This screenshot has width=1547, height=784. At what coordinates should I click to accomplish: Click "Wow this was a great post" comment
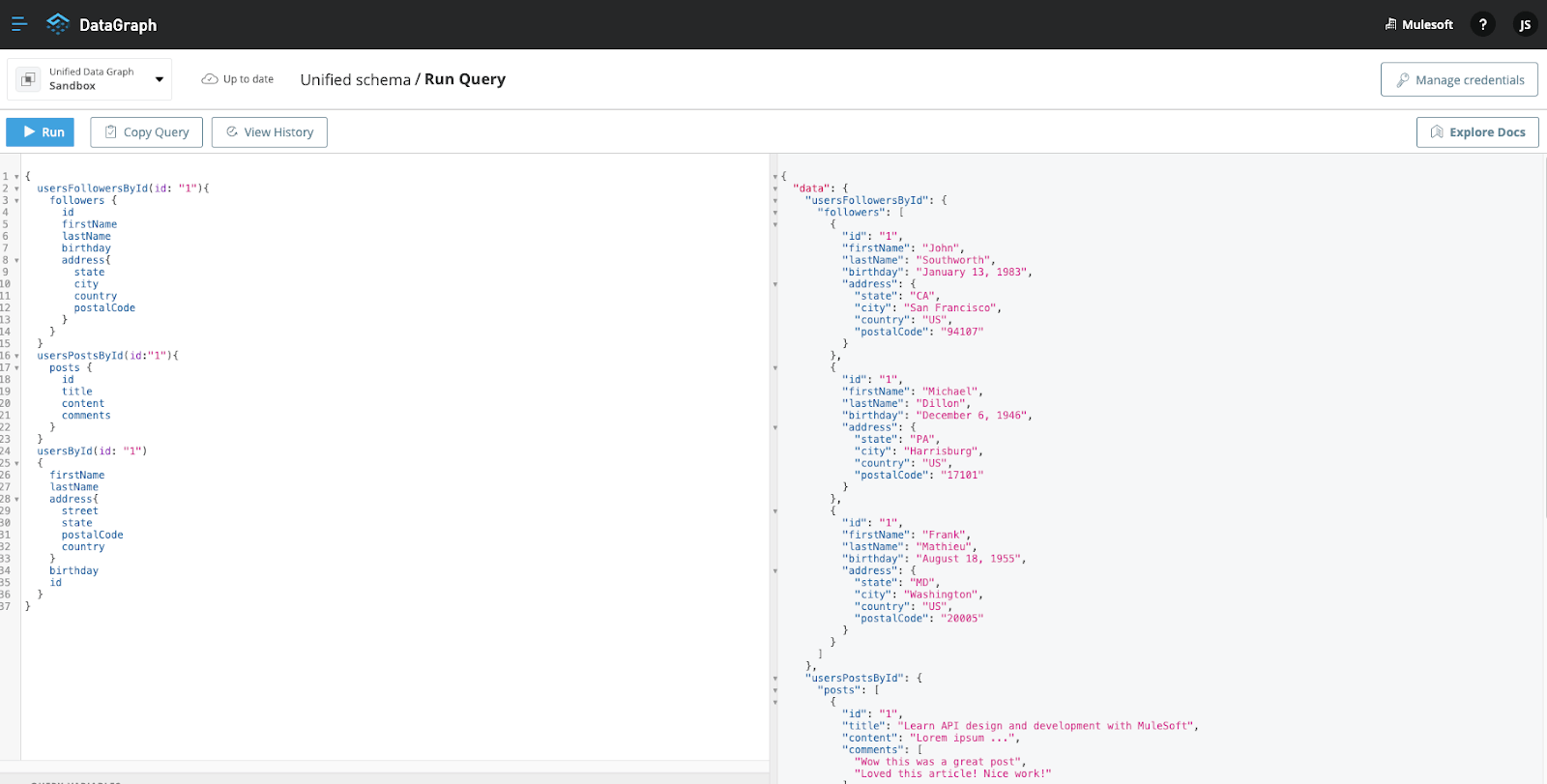938,762
